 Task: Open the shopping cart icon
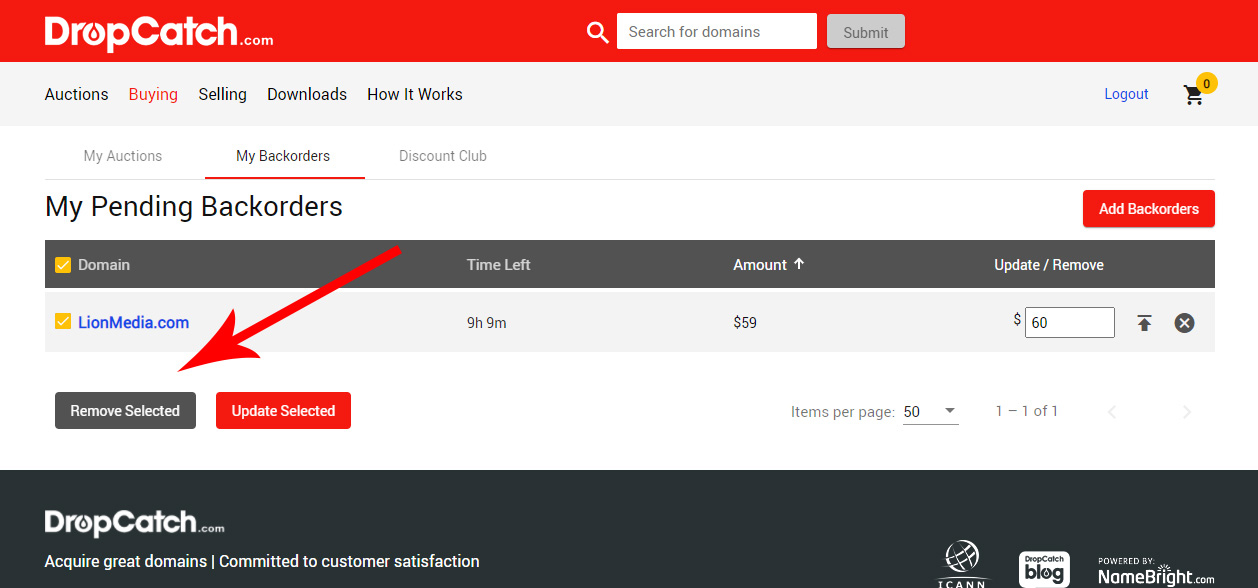pyautogui.click(x=1194, y=95)
